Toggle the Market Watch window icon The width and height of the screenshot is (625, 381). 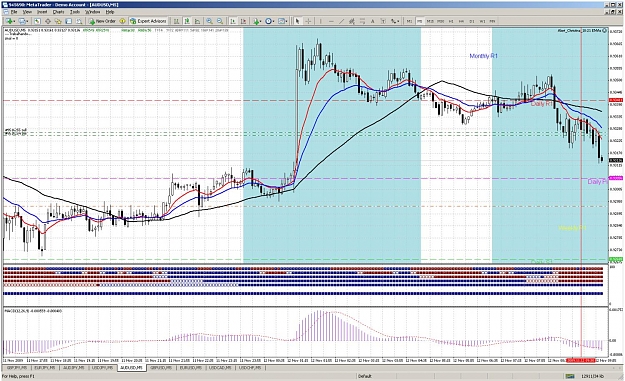[x=37, y=21]
